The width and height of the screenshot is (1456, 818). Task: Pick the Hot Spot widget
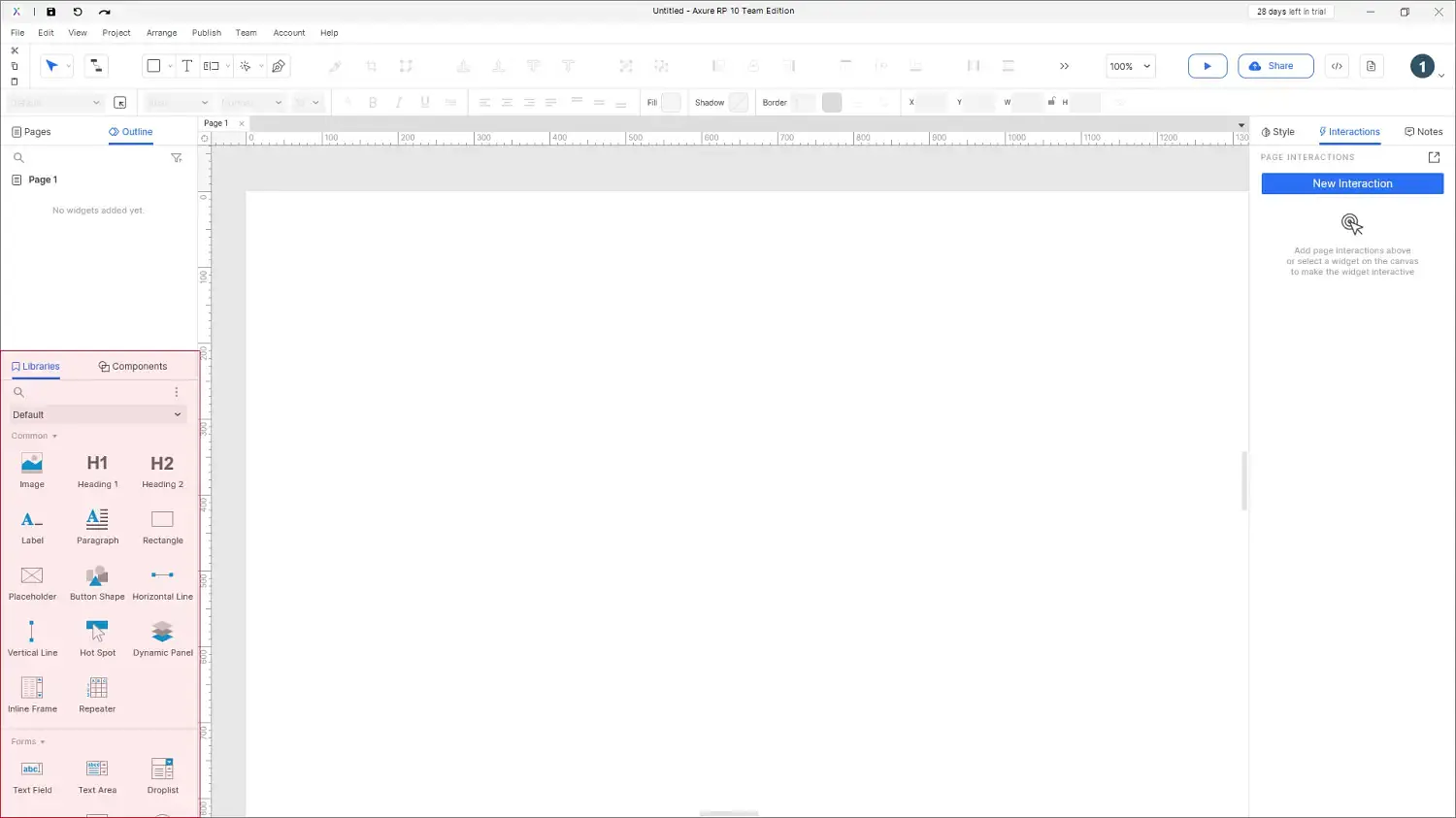pos(97,638)
